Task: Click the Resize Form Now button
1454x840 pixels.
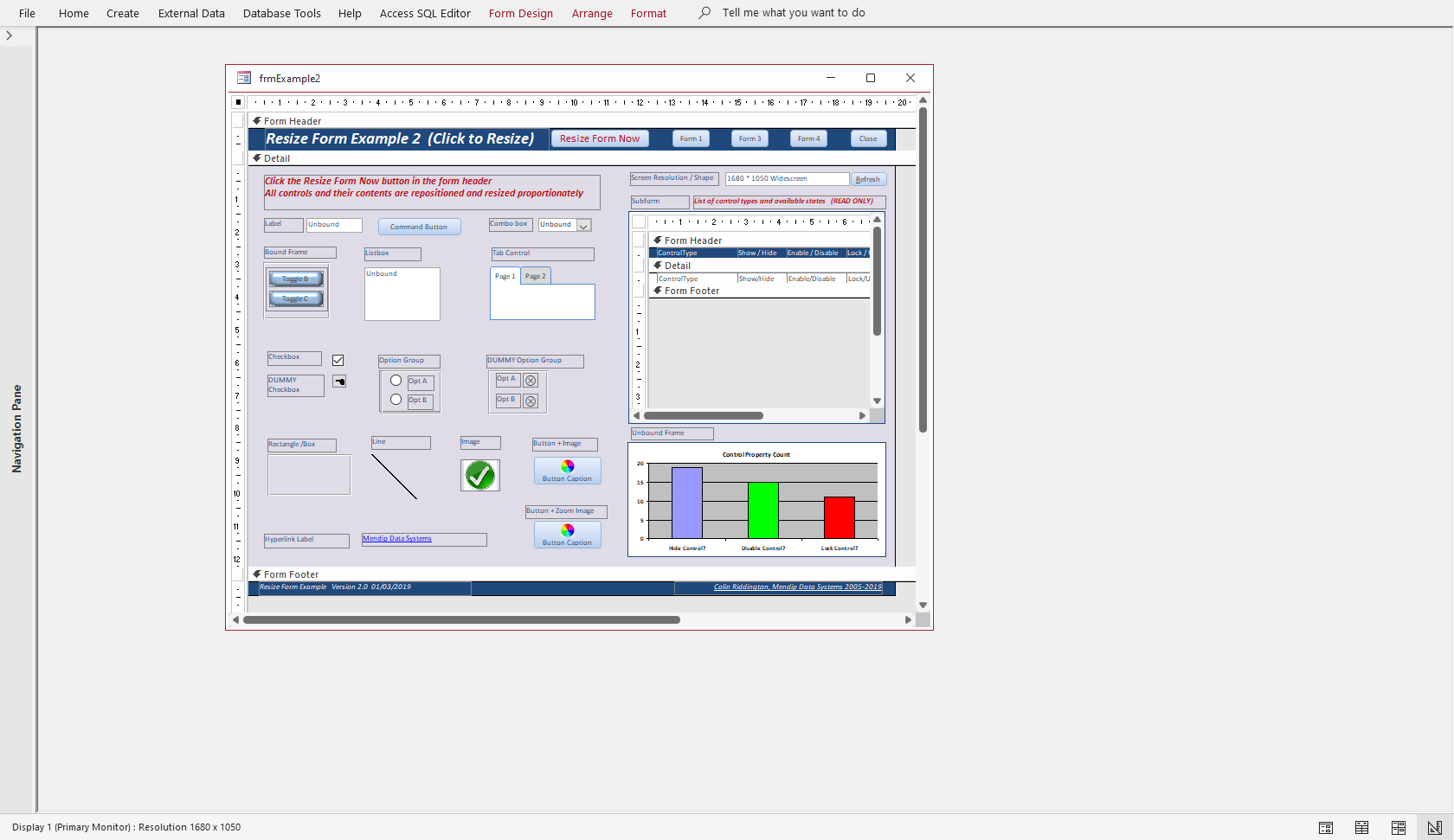Action: (x=600, y=138)
